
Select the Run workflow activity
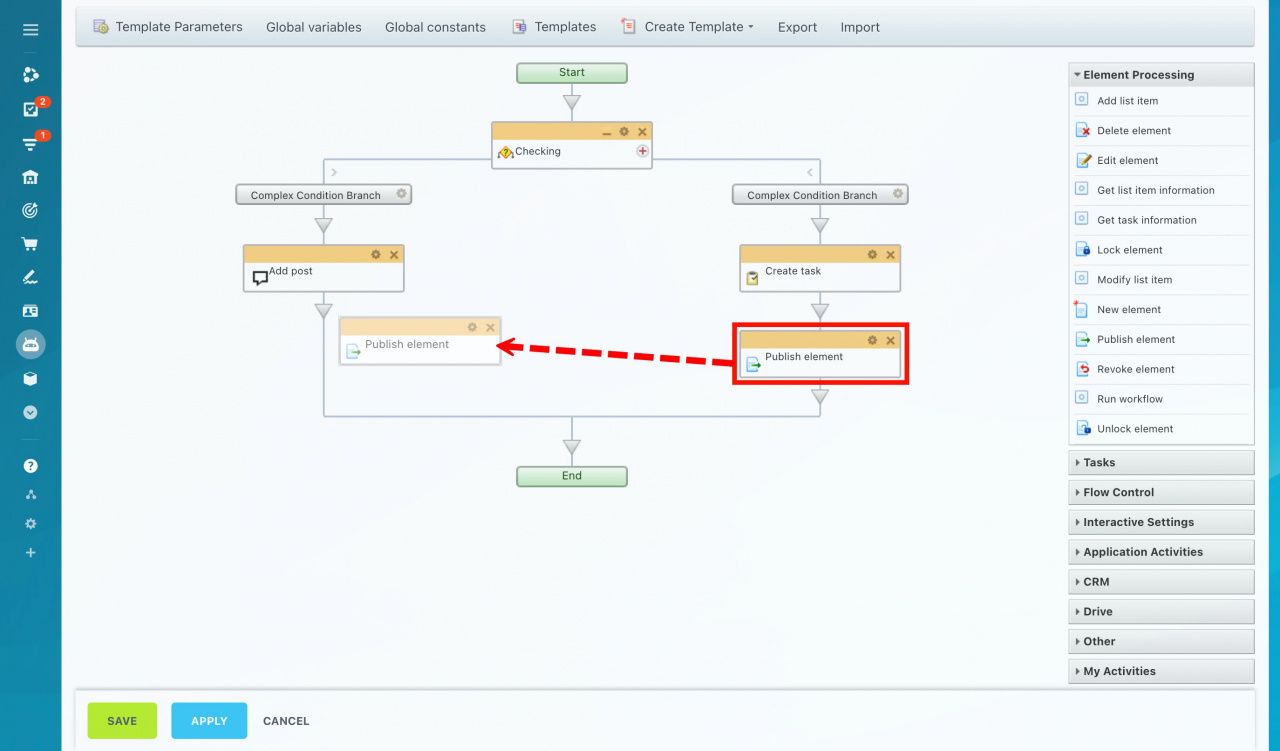tap(1161, 399)
